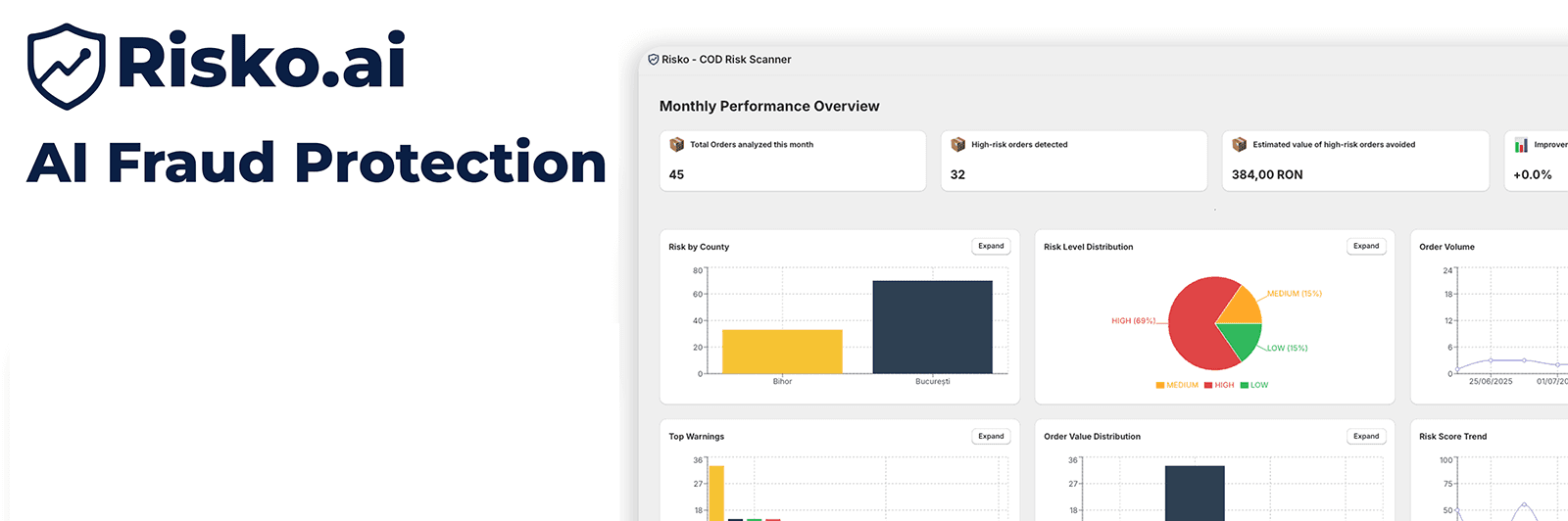
Task: Open the Total Orders analyzed card showing 45
Action: pos(792,162)
